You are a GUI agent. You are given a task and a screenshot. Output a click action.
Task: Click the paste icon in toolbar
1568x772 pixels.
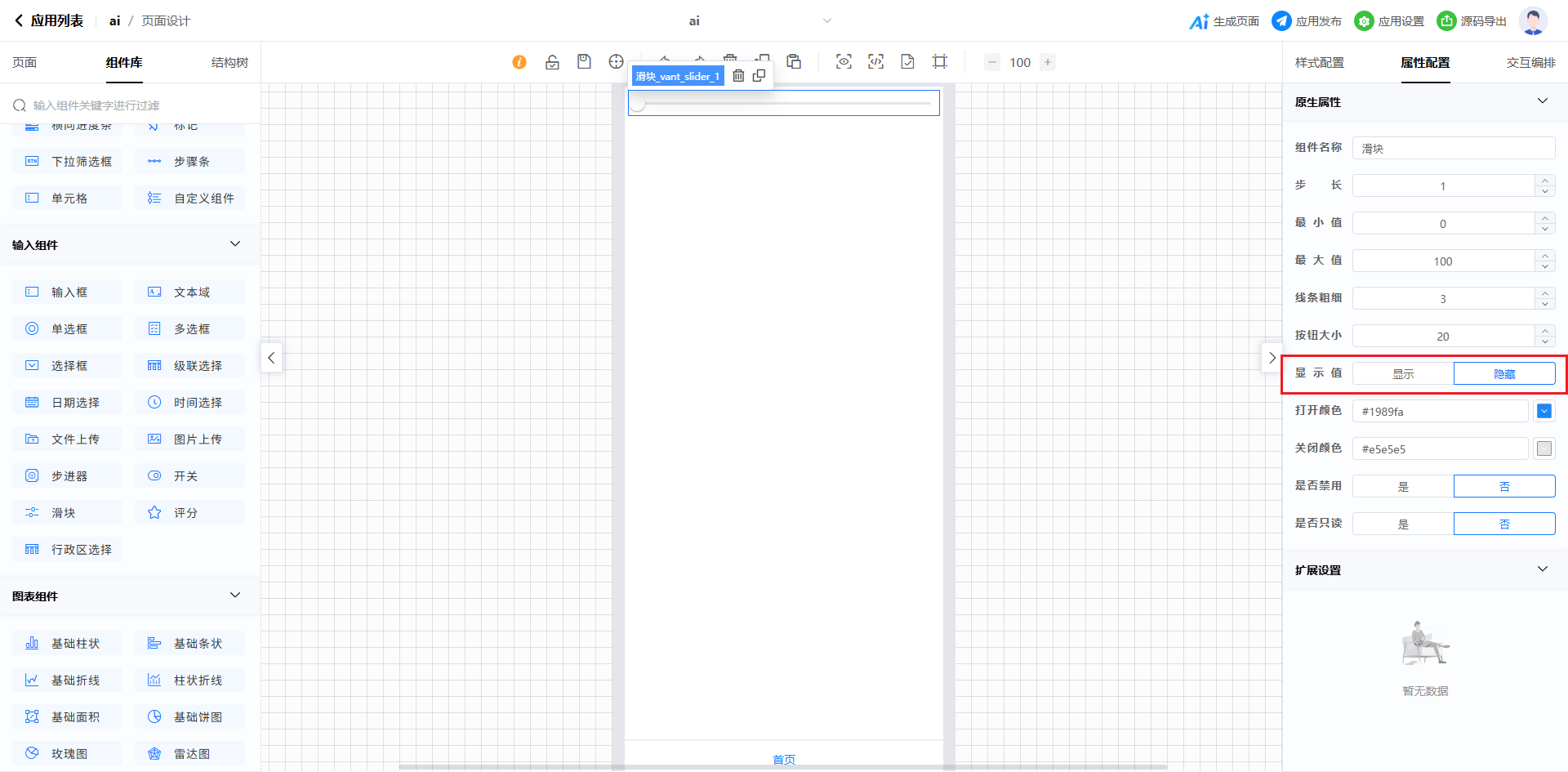pos(794,62)
